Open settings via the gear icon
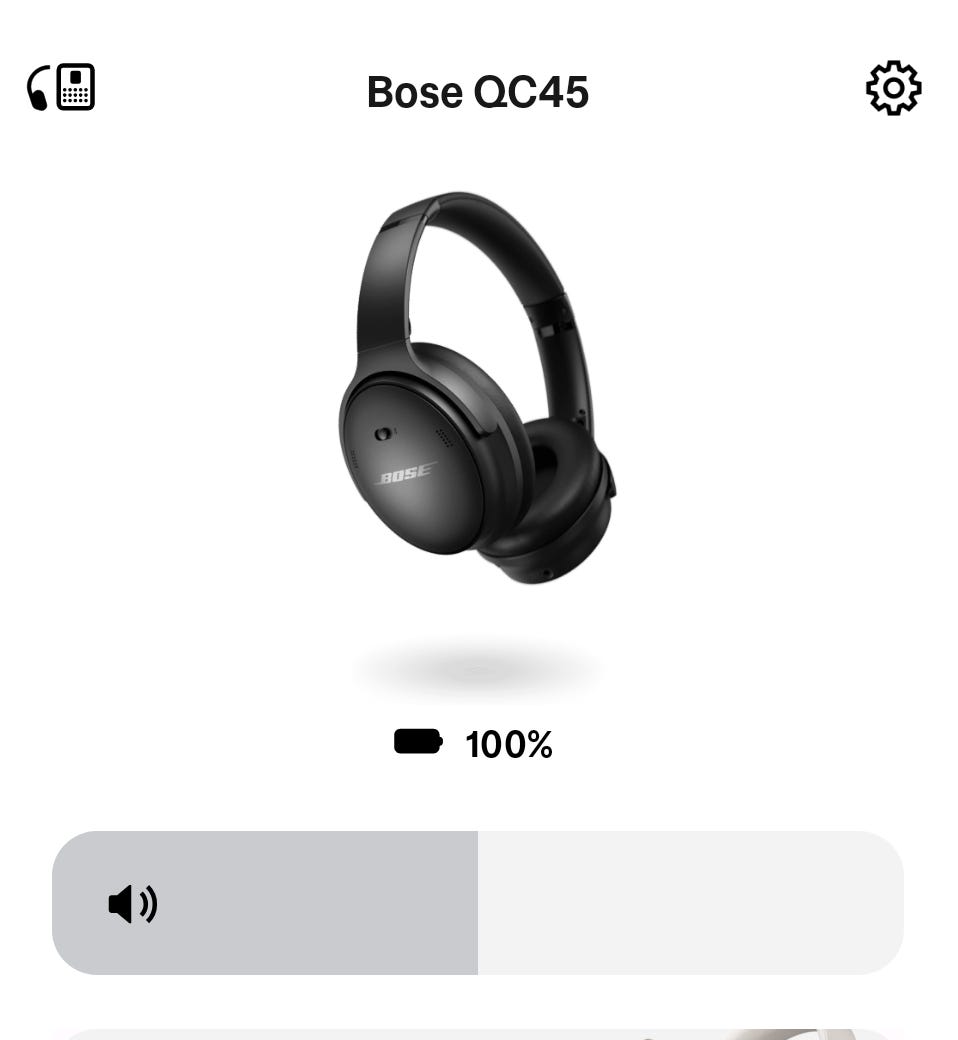 [893, 88]
